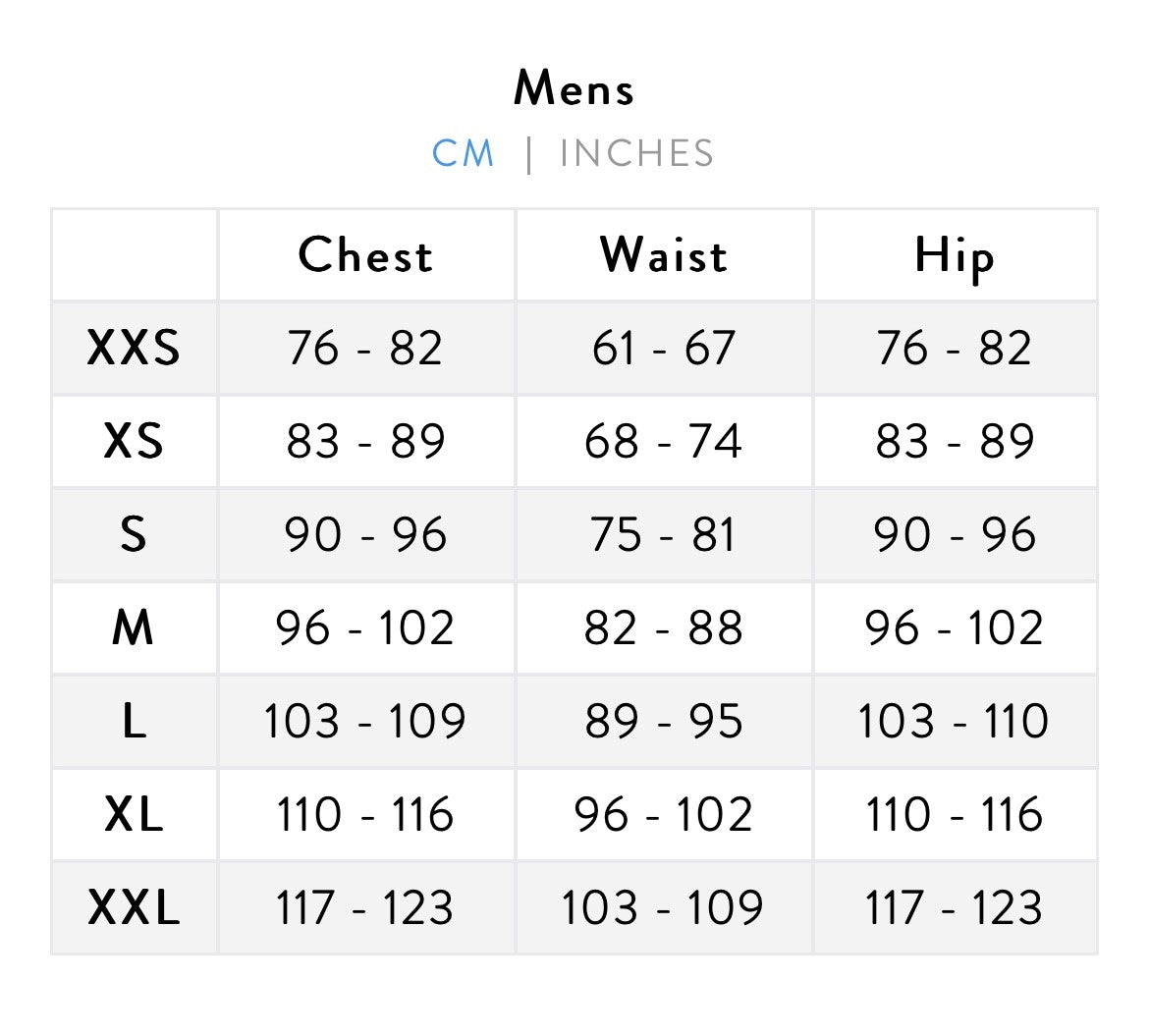
Task: Select the Chest column header
Action: pyautogui.click(x=365, y=255)
